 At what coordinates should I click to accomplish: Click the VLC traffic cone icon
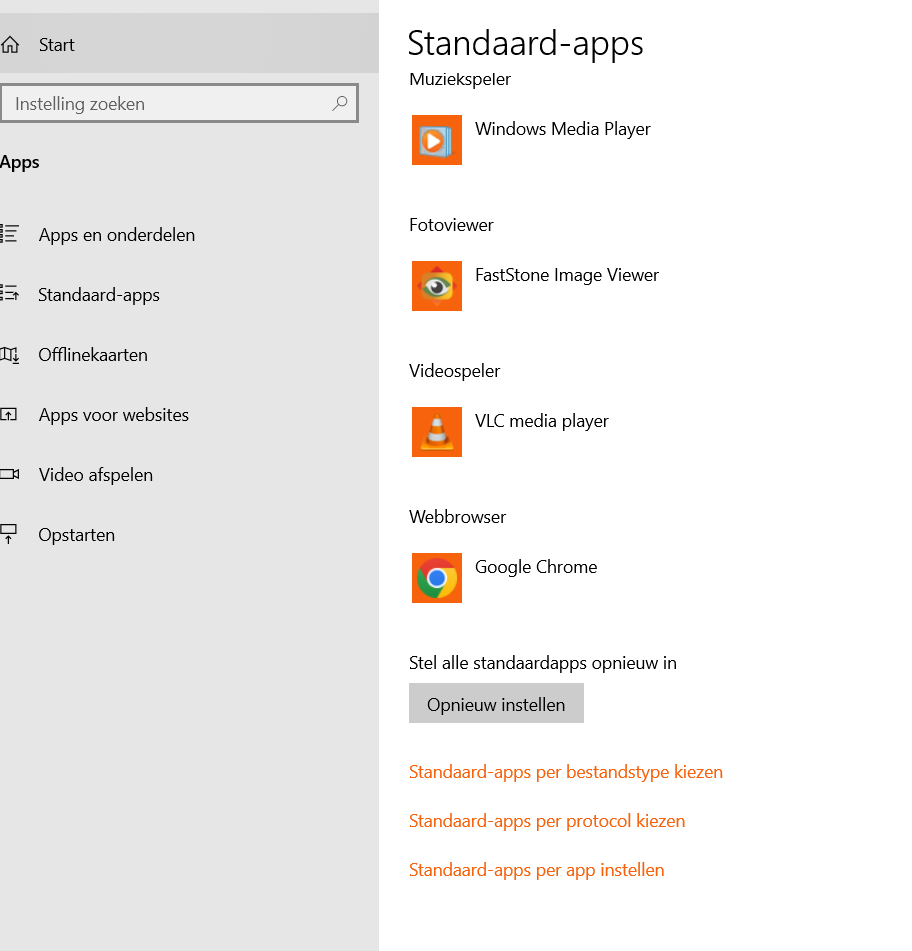(436, 432)
